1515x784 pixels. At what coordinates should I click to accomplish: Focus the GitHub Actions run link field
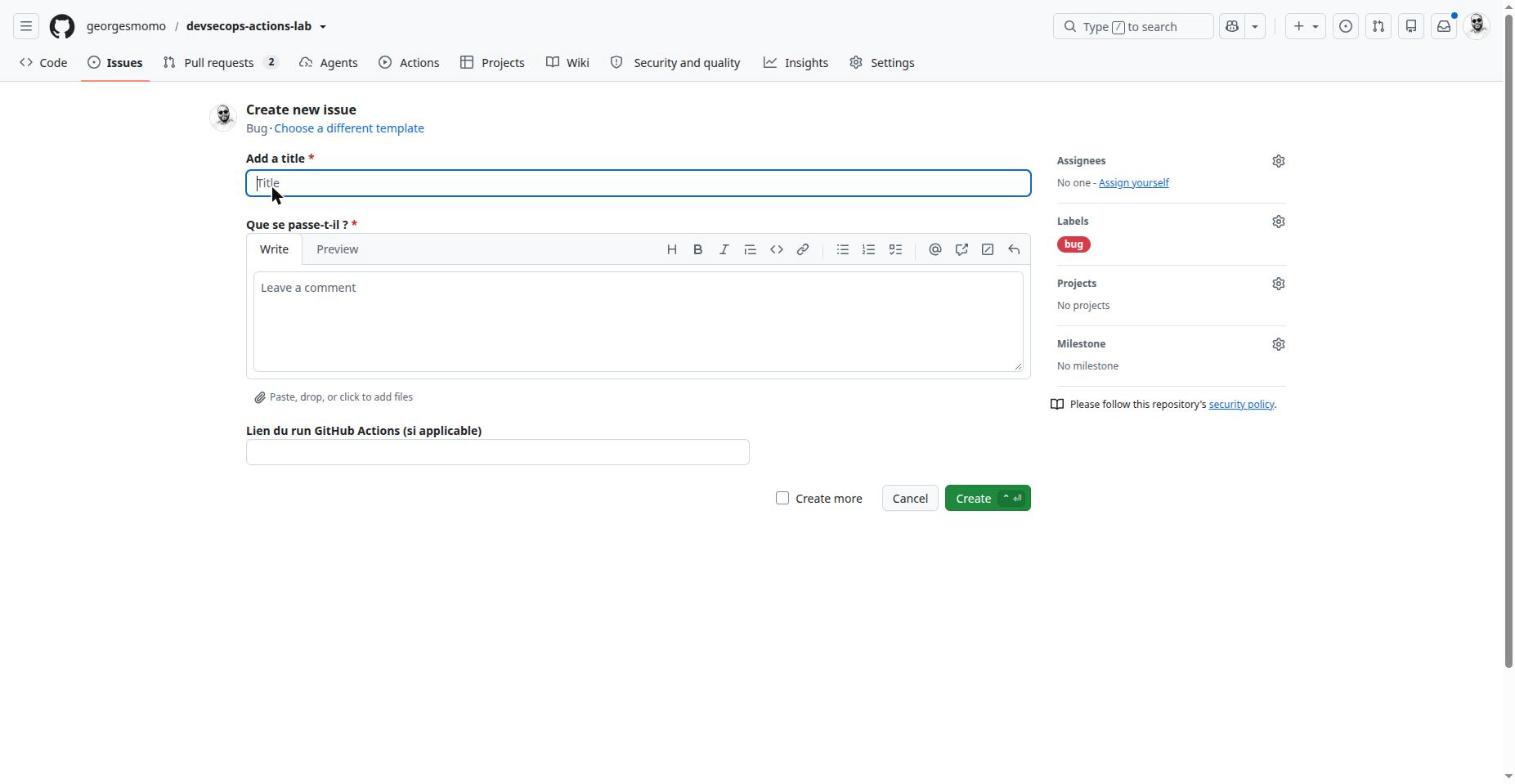(x=498, y=452)
